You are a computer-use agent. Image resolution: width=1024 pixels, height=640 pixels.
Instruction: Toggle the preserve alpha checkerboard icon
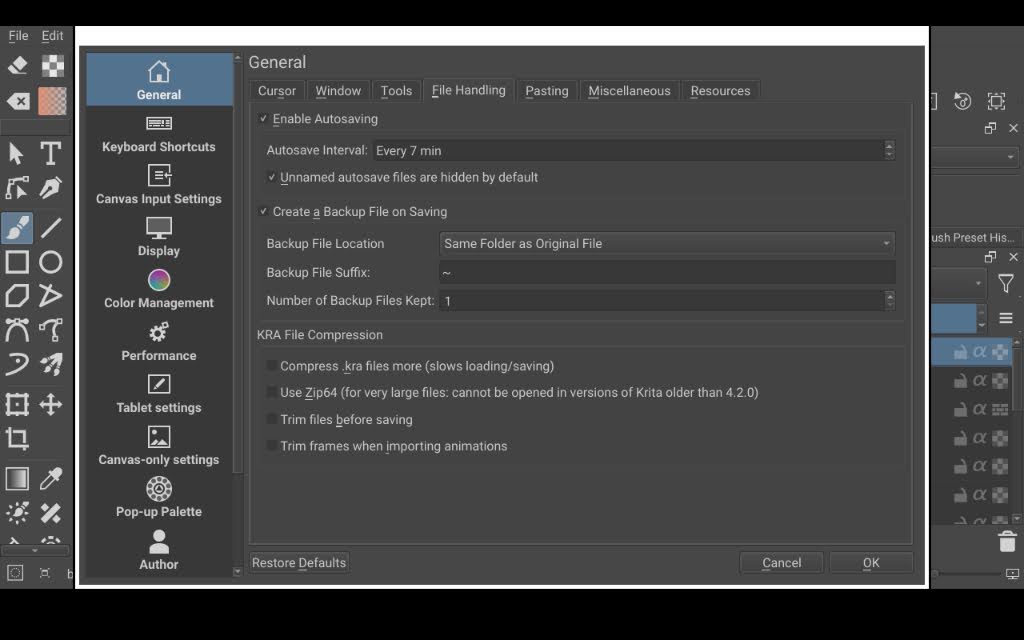[52, 65]
